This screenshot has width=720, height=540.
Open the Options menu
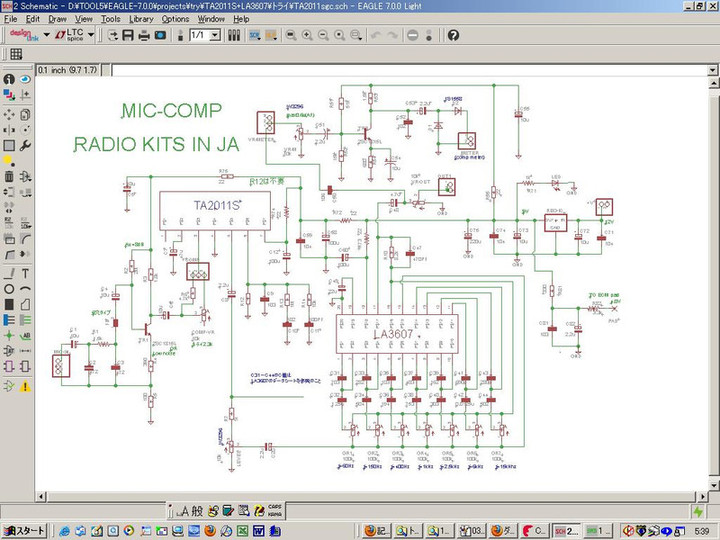(x=175, y=19)
